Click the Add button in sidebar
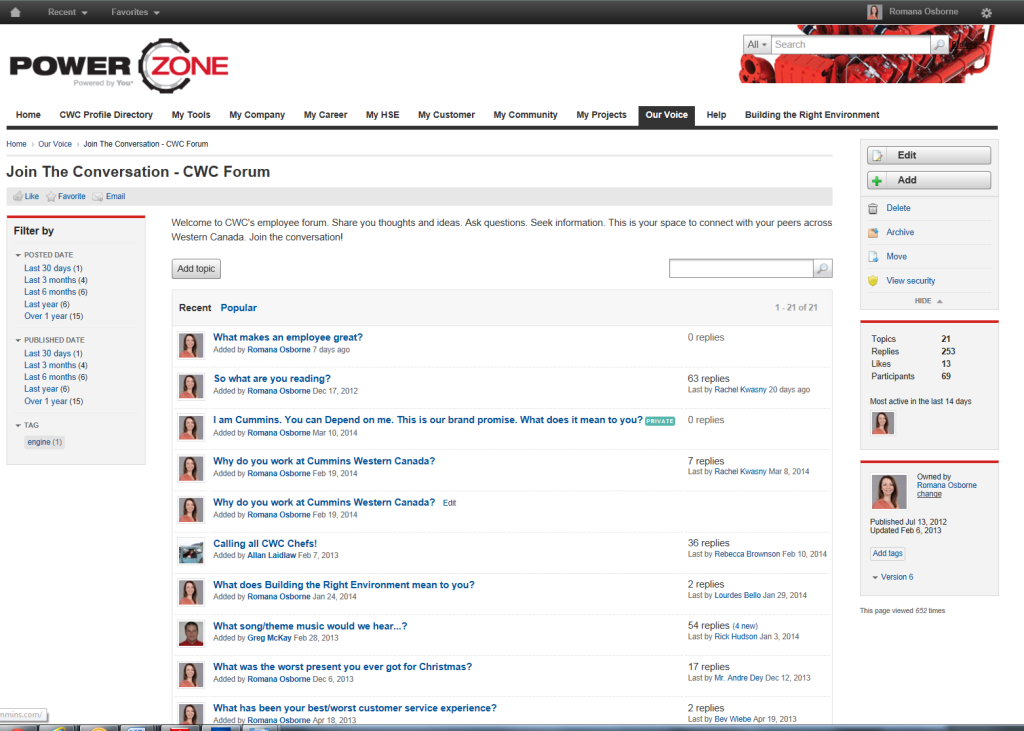Screen dimensions: 1024x731 click(929, 180)
